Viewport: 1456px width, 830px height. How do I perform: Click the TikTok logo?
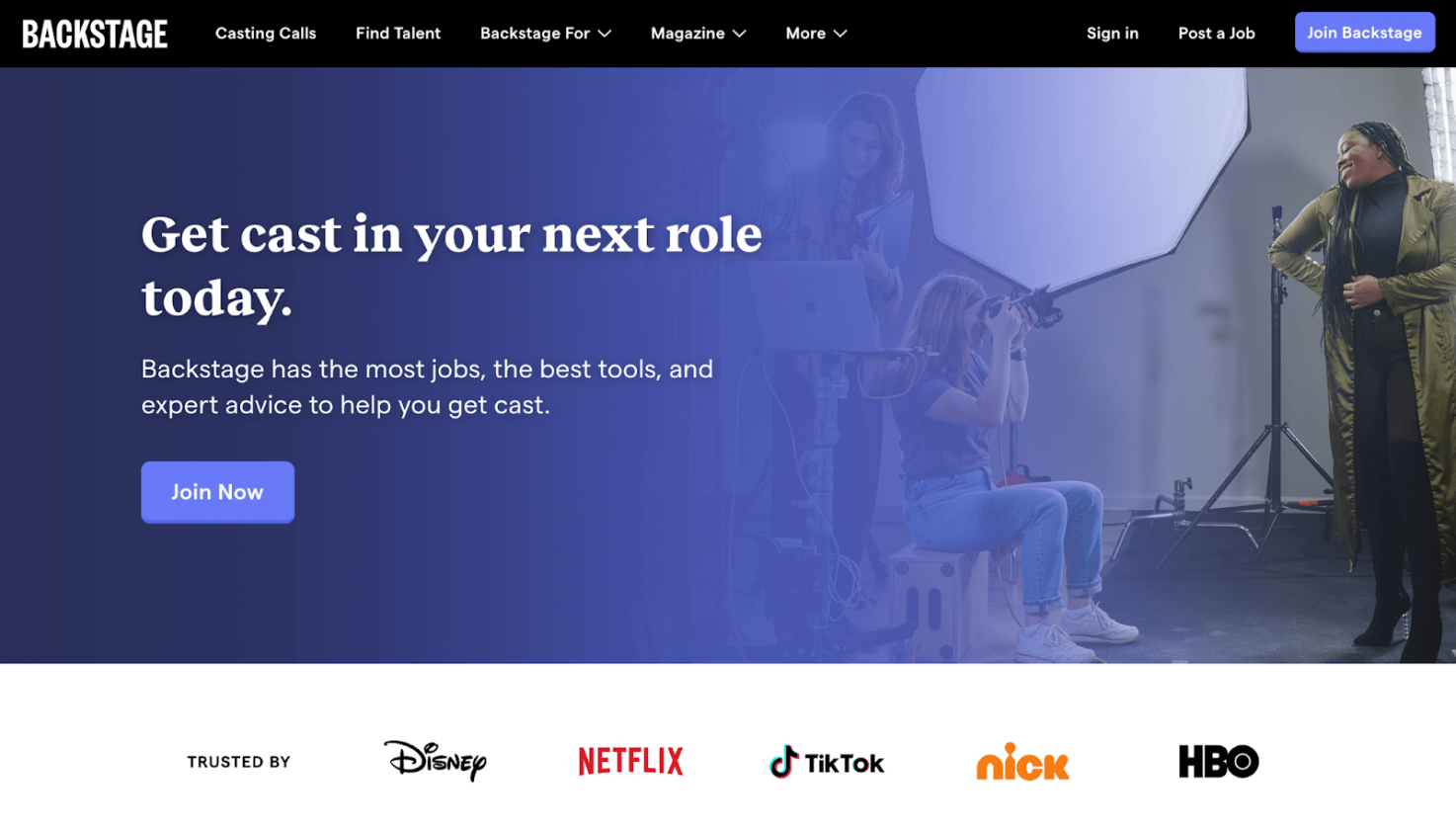click(x=827, y=762)
